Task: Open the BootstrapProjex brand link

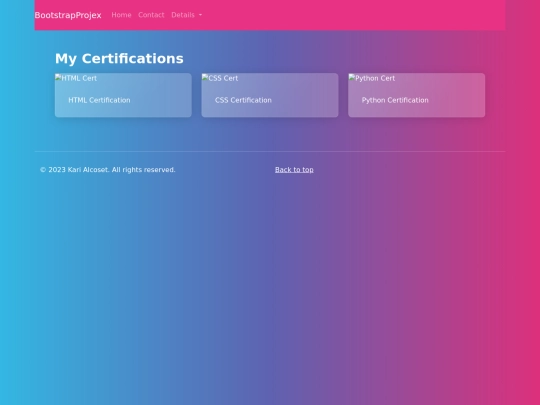Action: (68, 15)
